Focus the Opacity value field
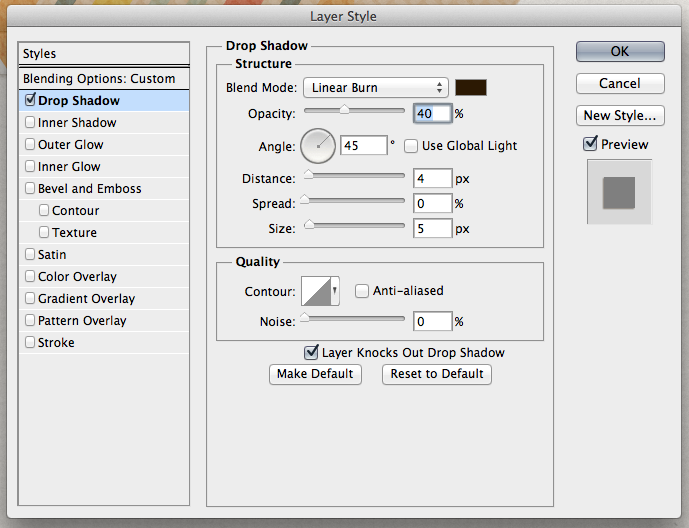This screenshot has height=528, width=689. point(432,114)
